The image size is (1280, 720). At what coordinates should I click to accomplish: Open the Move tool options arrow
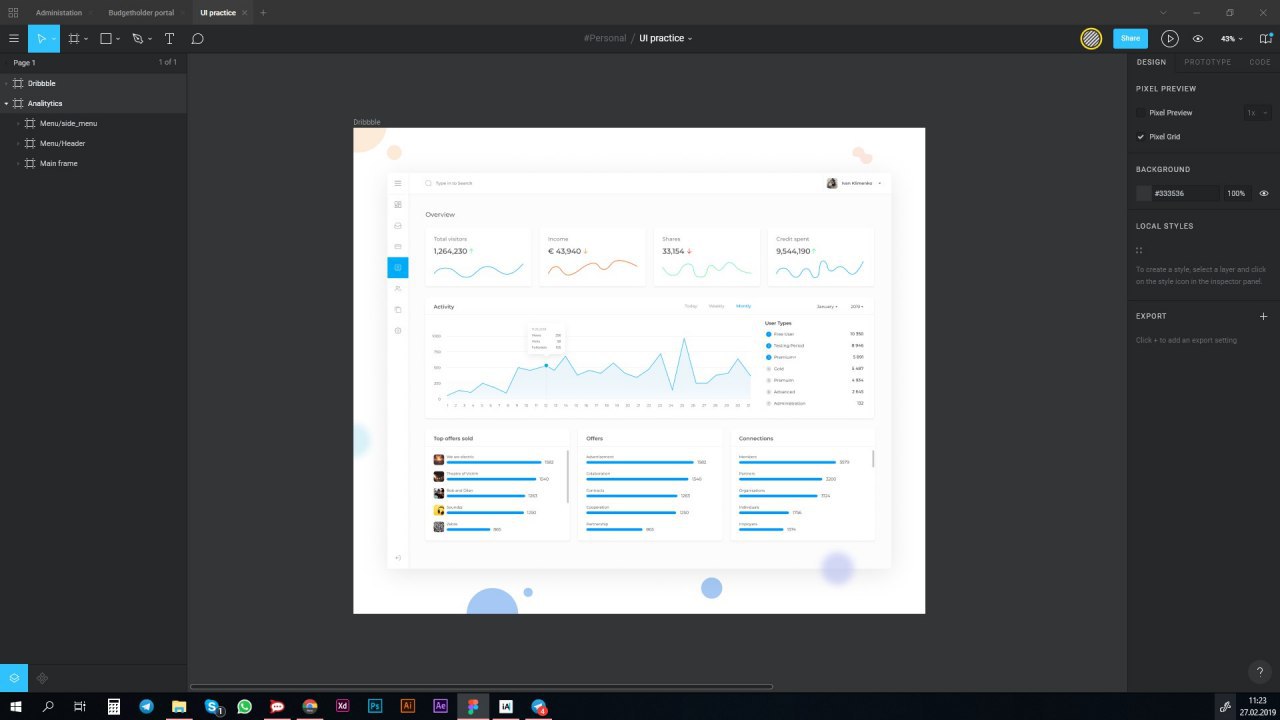click(x=54, y=39)
